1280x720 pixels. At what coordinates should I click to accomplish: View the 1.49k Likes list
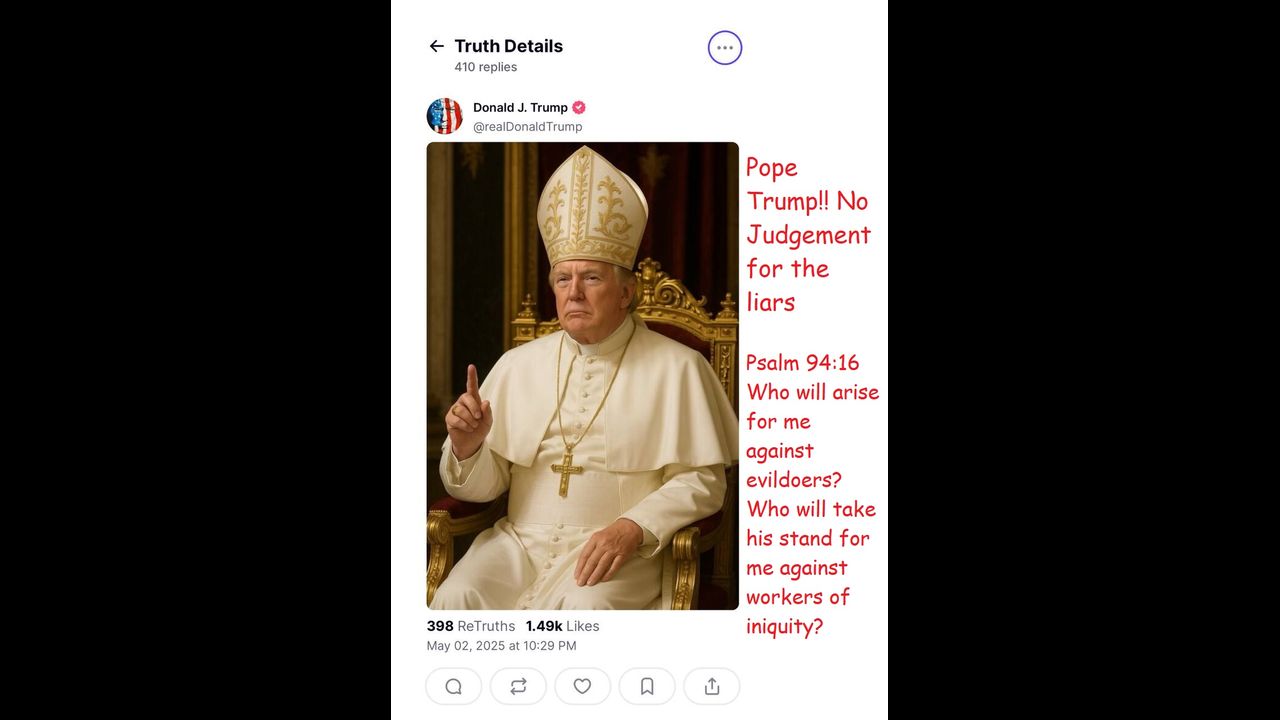click(563, 626)
